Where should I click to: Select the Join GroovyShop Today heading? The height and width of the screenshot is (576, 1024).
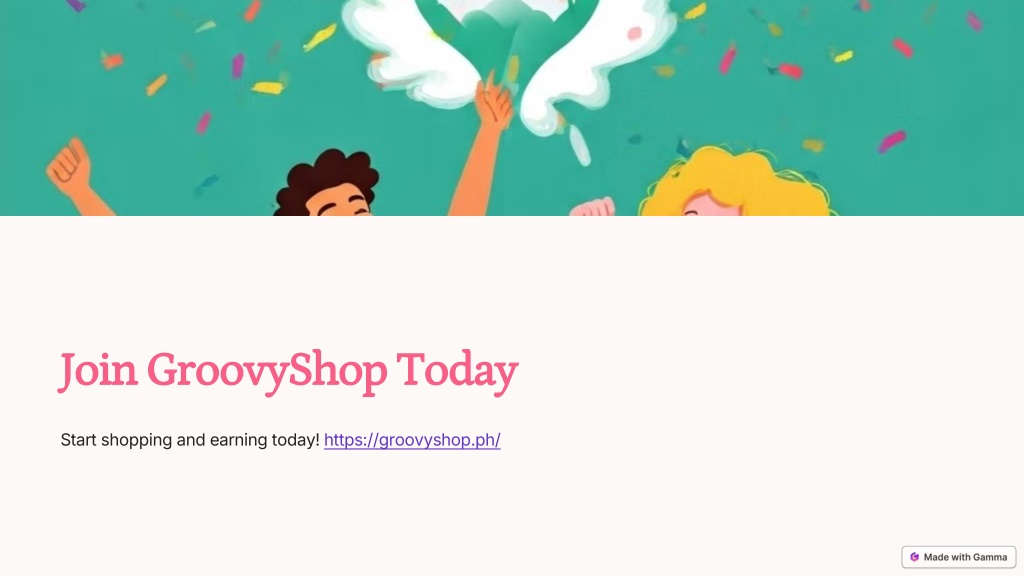[289, 371]
